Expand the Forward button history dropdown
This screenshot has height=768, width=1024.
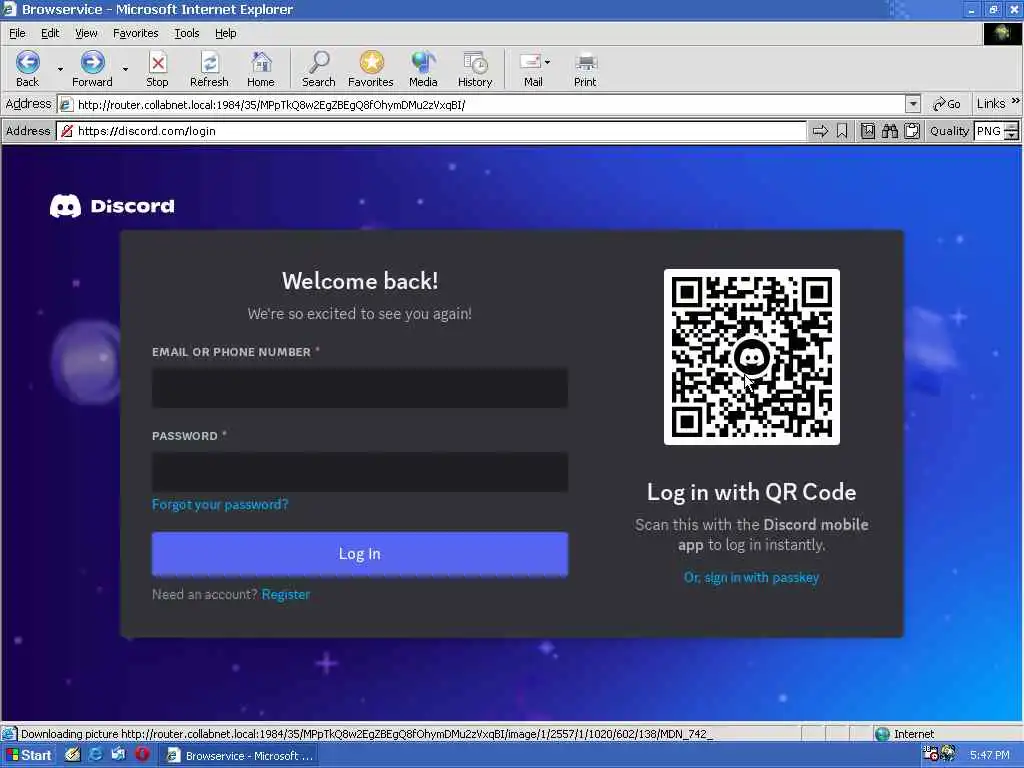coord(125,69)
